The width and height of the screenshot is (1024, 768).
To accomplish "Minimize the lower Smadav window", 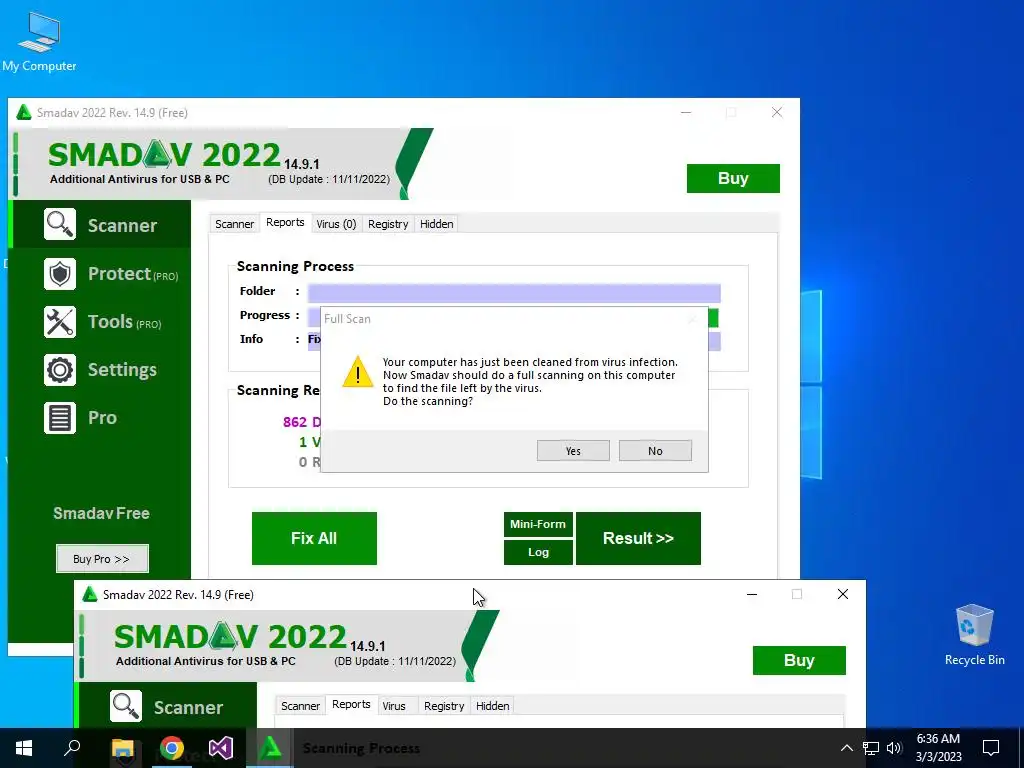I will pos(752,594).
